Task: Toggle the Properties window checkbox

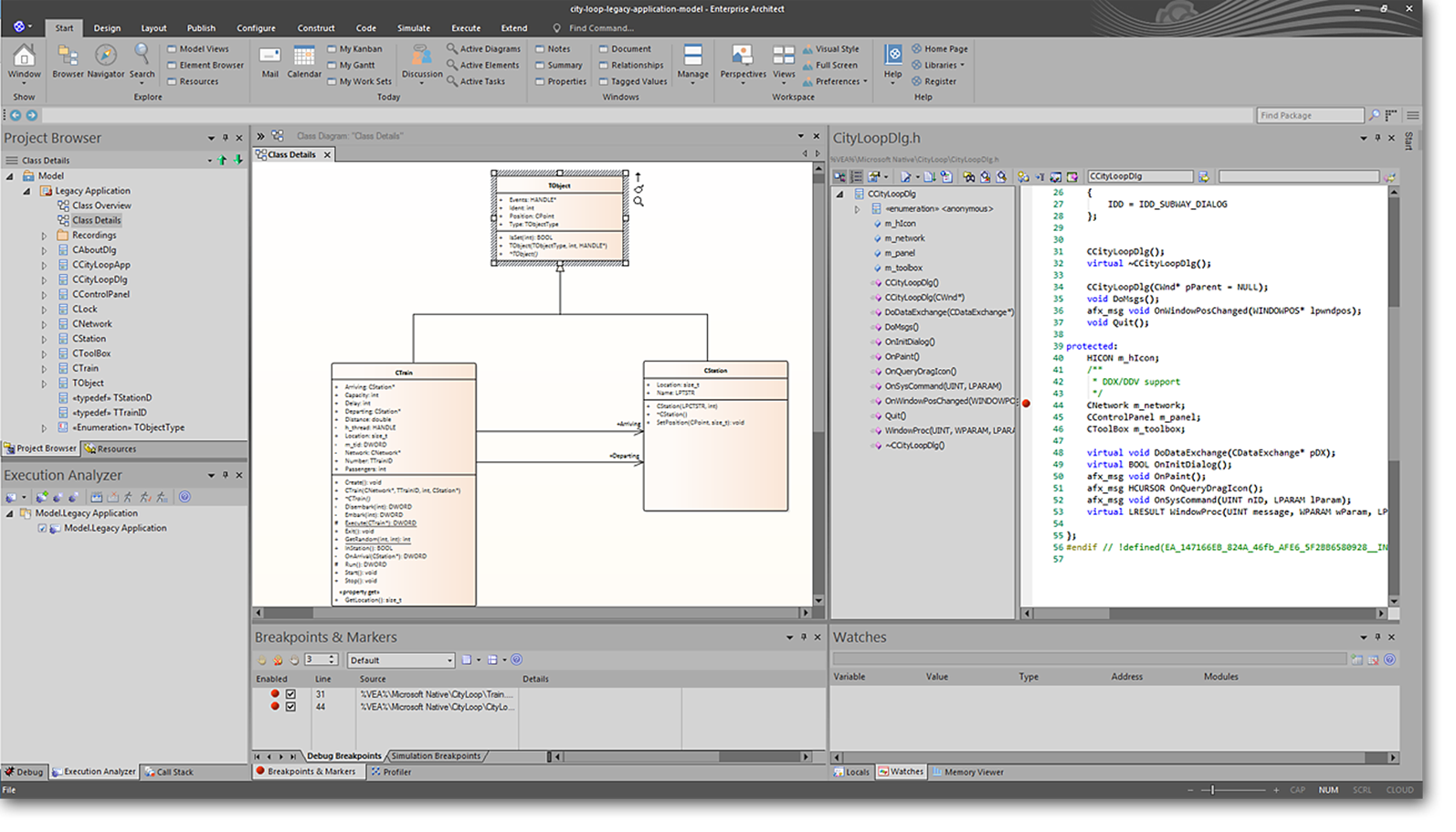Action: [x=540, y=82]
